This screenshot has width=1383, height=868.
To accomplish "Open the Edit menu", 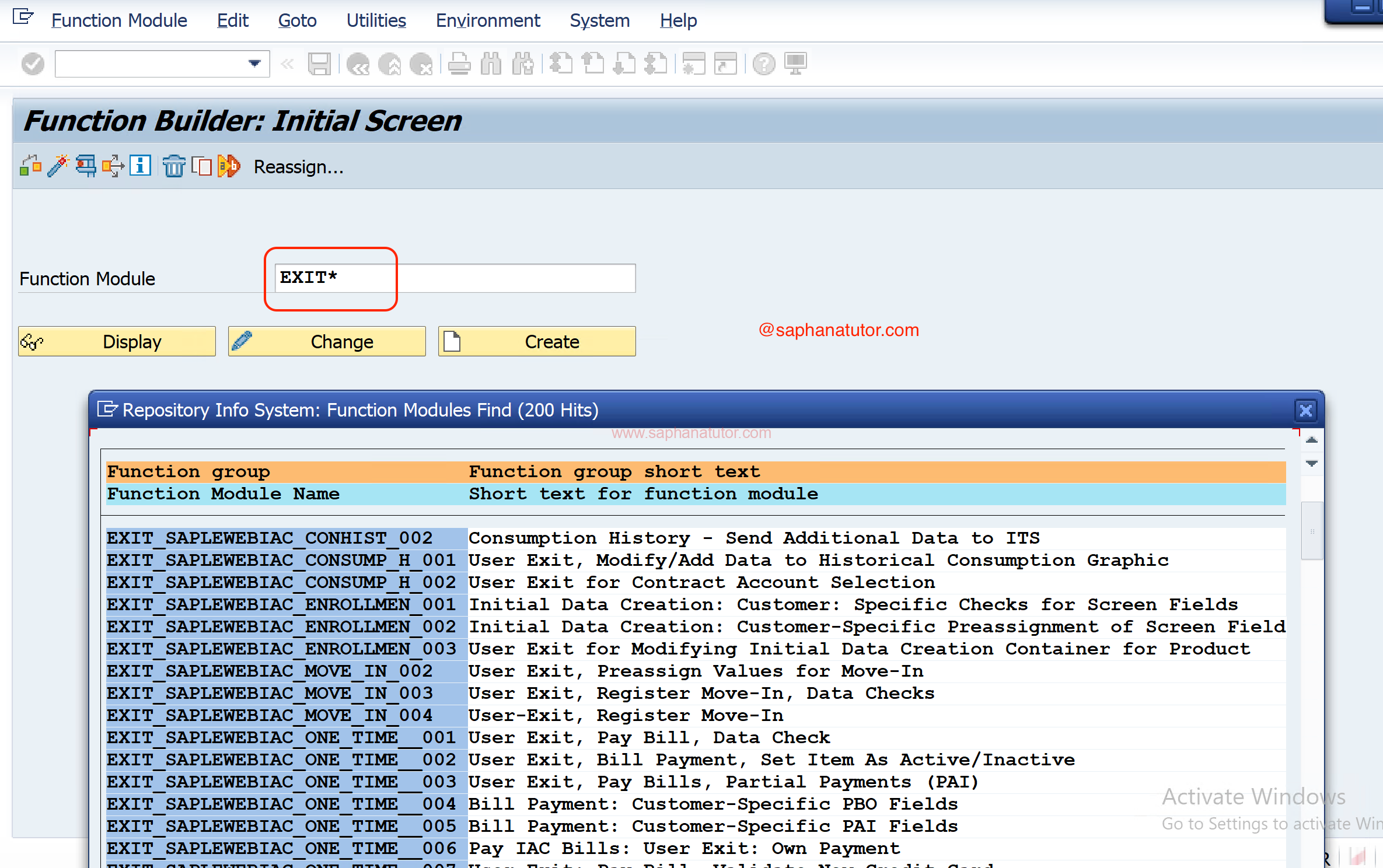I will coord(233,20).
